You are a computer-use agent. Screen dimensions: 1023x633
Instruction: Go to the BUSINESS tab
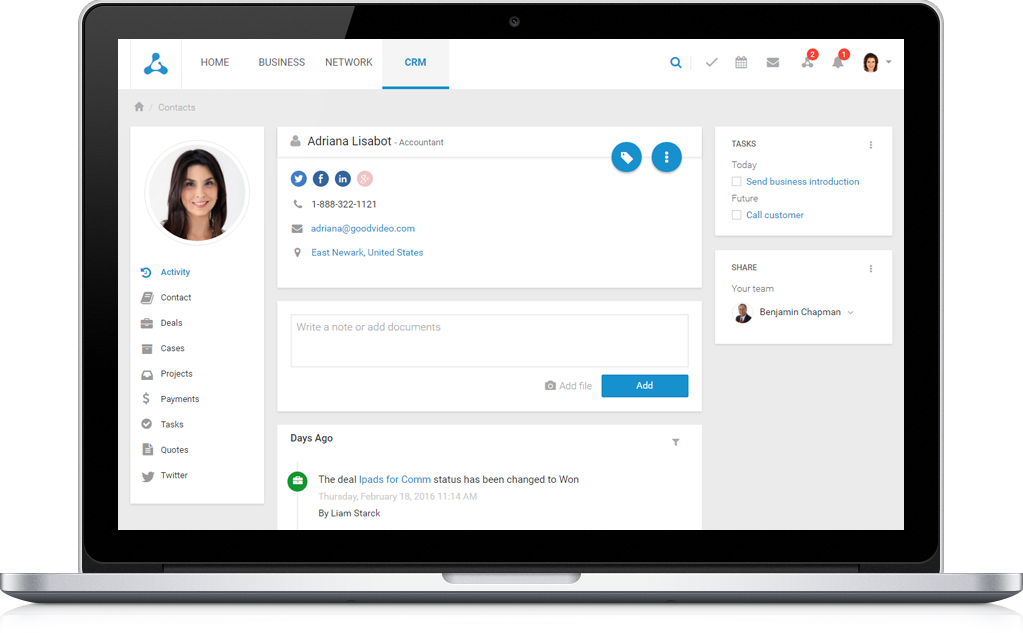pyautogui.click(x=282, y=63)
